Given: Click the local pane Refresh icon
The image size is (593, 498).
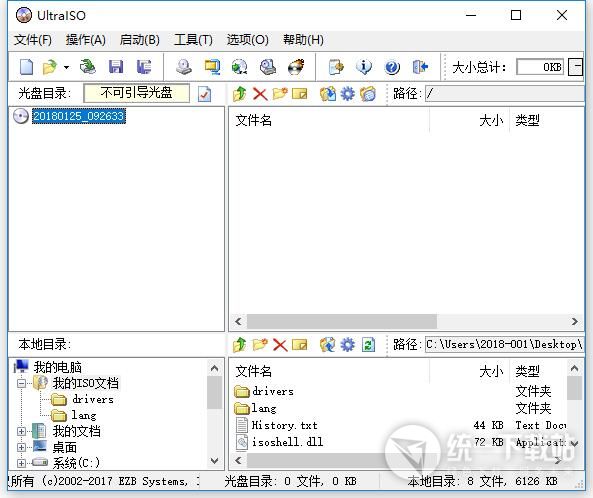Looking at the screenshot, I should pyautogui.click(x=368, y=344).
